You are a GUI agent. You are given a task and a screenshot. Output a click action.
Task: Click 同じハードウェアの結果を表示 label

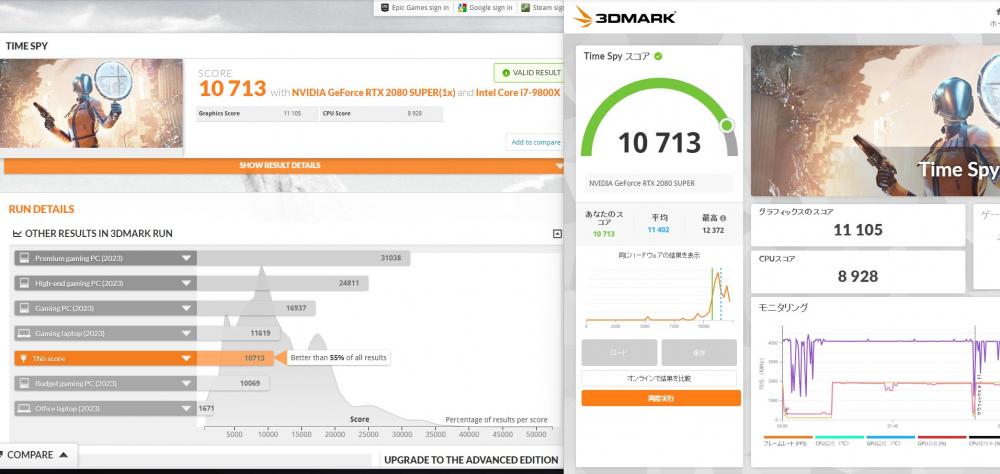(659, 255)
